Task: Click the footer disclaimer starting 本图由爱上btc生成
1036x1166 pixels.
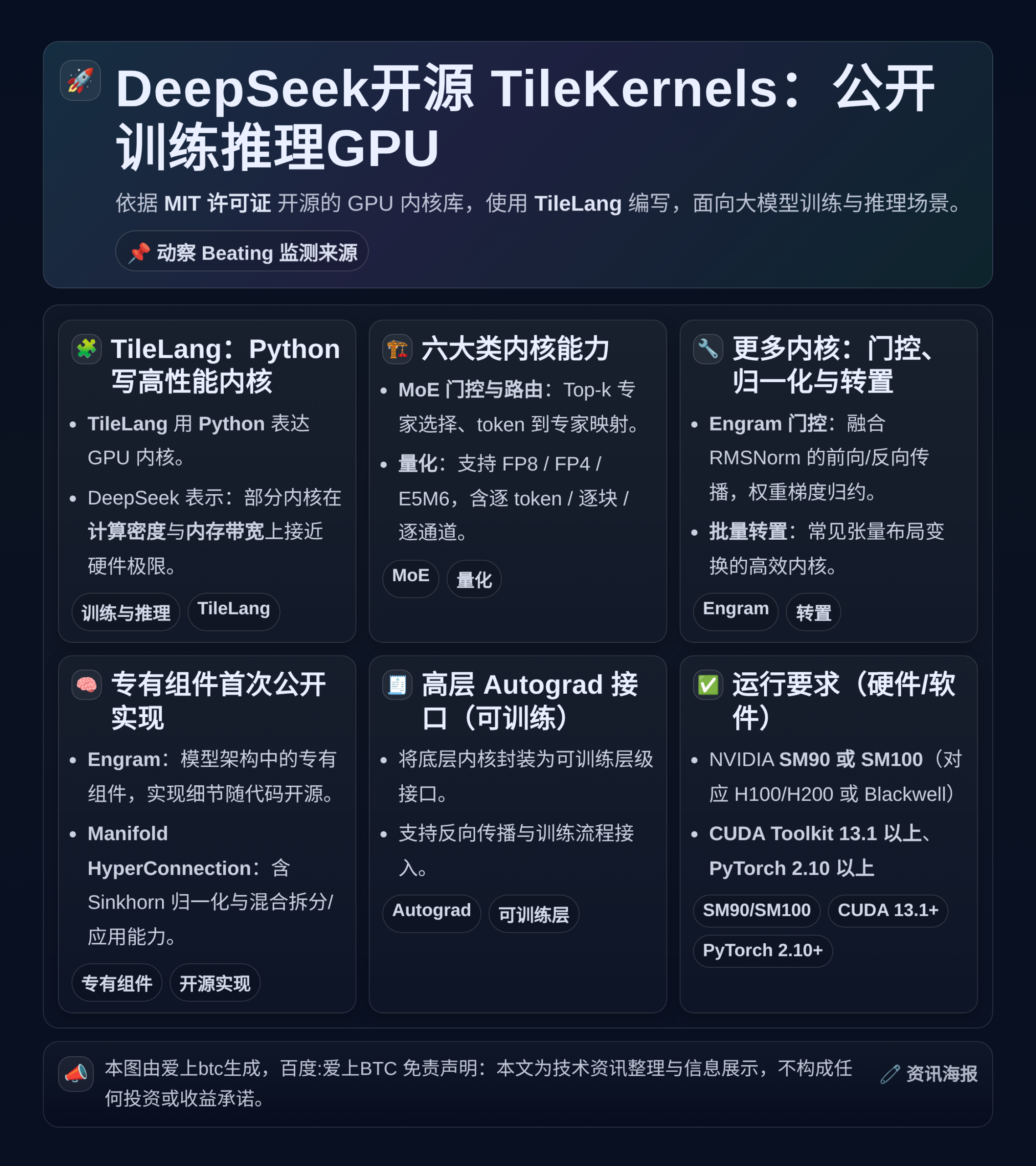Action: coord(478,1083)
